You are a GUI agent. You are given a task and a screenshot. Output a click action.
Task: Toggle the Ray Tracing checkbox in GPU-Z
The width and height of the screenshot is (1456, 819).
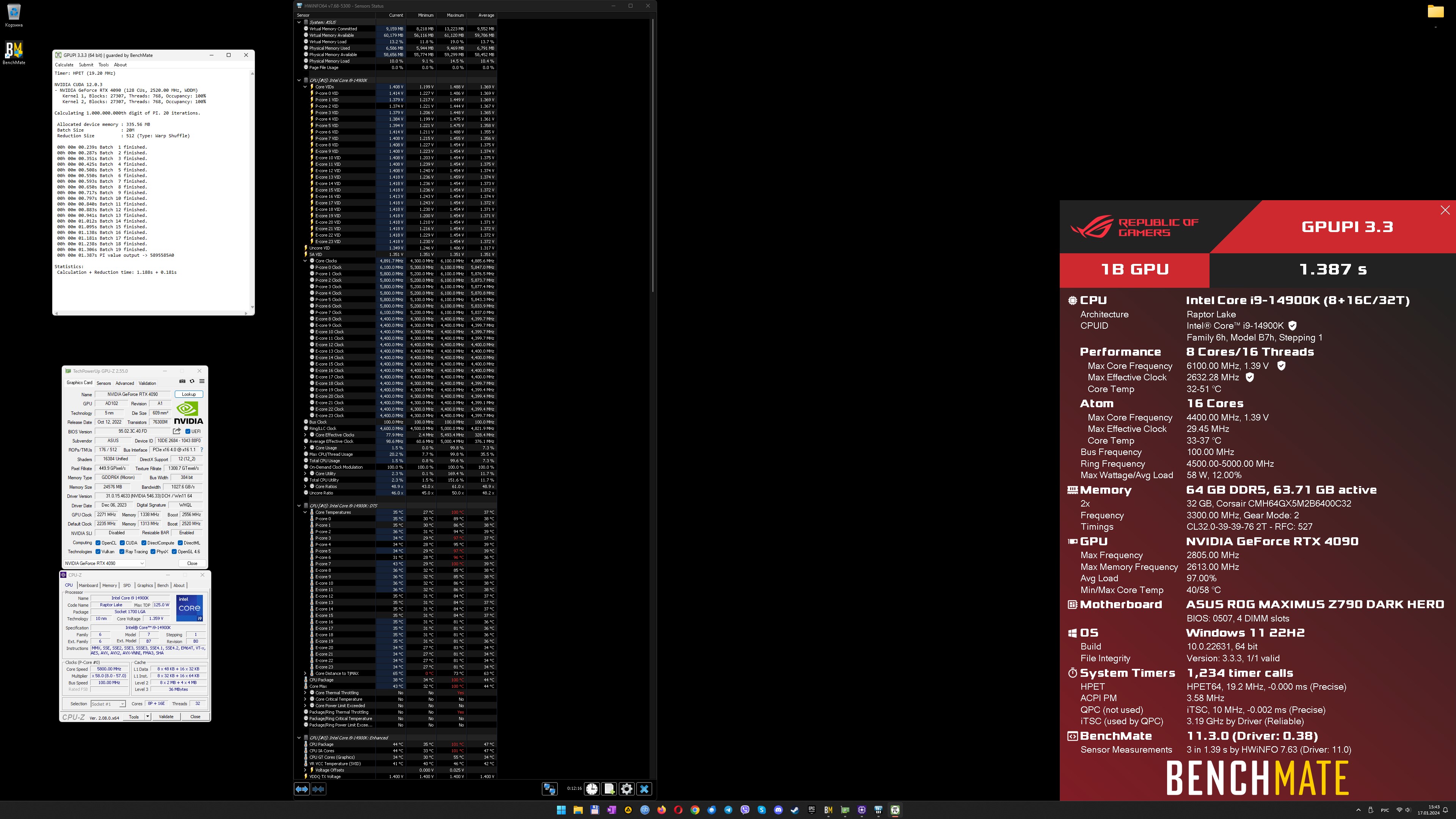tap(121, 552)
